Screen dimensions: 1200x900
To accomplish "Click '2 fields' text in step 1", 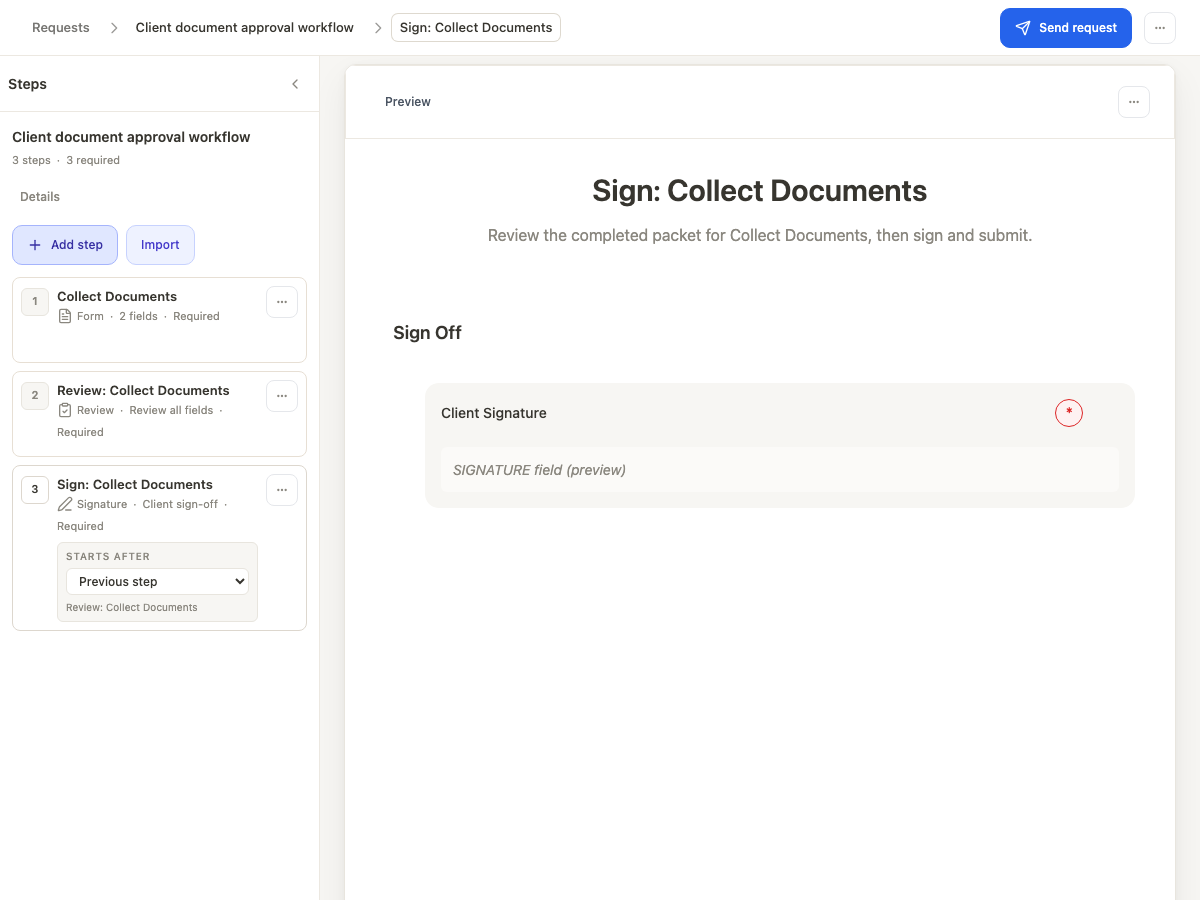I will coord(138,316).
